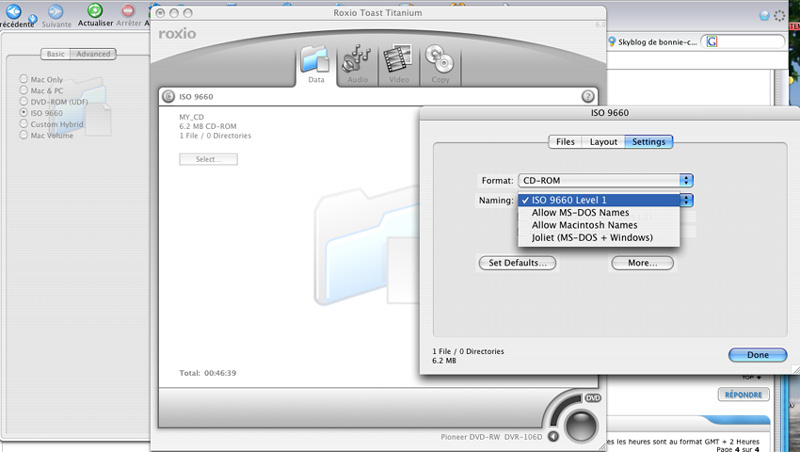
Task: Click the large round burn button
Action: [x=581, y=425]
